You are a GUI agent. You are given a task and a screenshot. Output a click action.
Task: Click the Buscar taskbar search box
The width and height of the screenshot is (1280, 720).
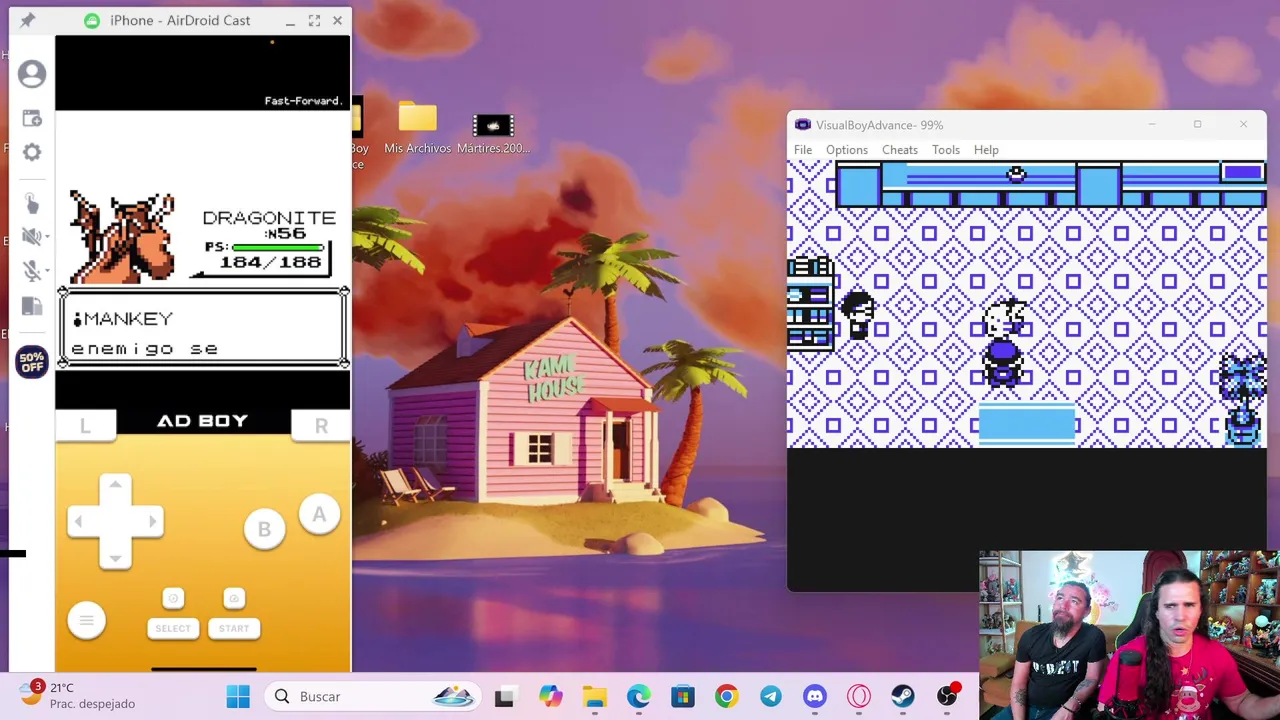pyautogui.click(x=373, y=696)
